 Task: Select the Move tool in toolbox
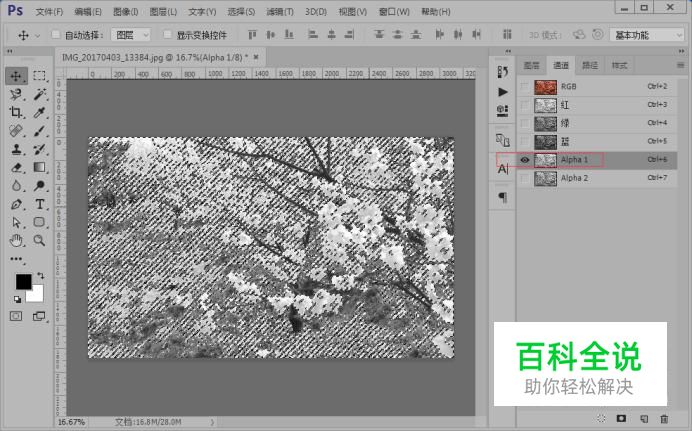16,76
